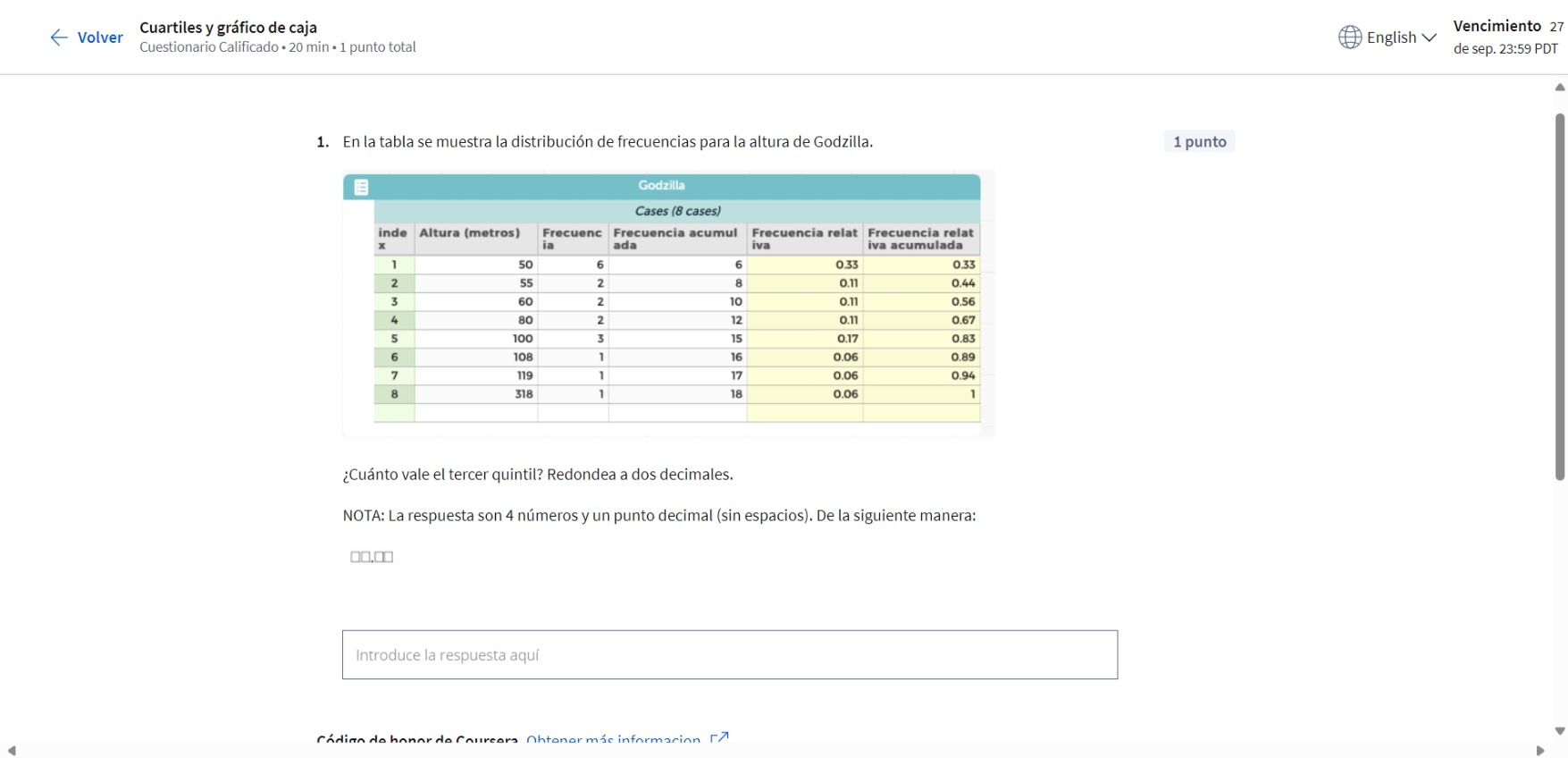Click the height value 108 in the table
Screen dimensions: 1568x758
click(523, 358)
